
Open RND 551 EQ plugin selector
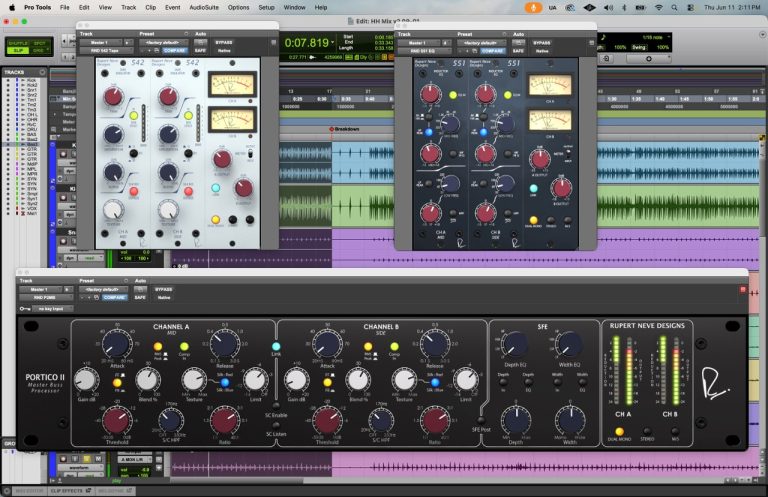(x=424, y=51)
